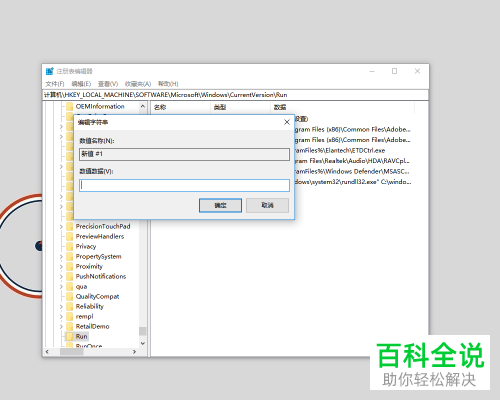Viewport: 500px width, 400px height.
Task: Click the registry path address bar
Action: click(x=235, y=95)
